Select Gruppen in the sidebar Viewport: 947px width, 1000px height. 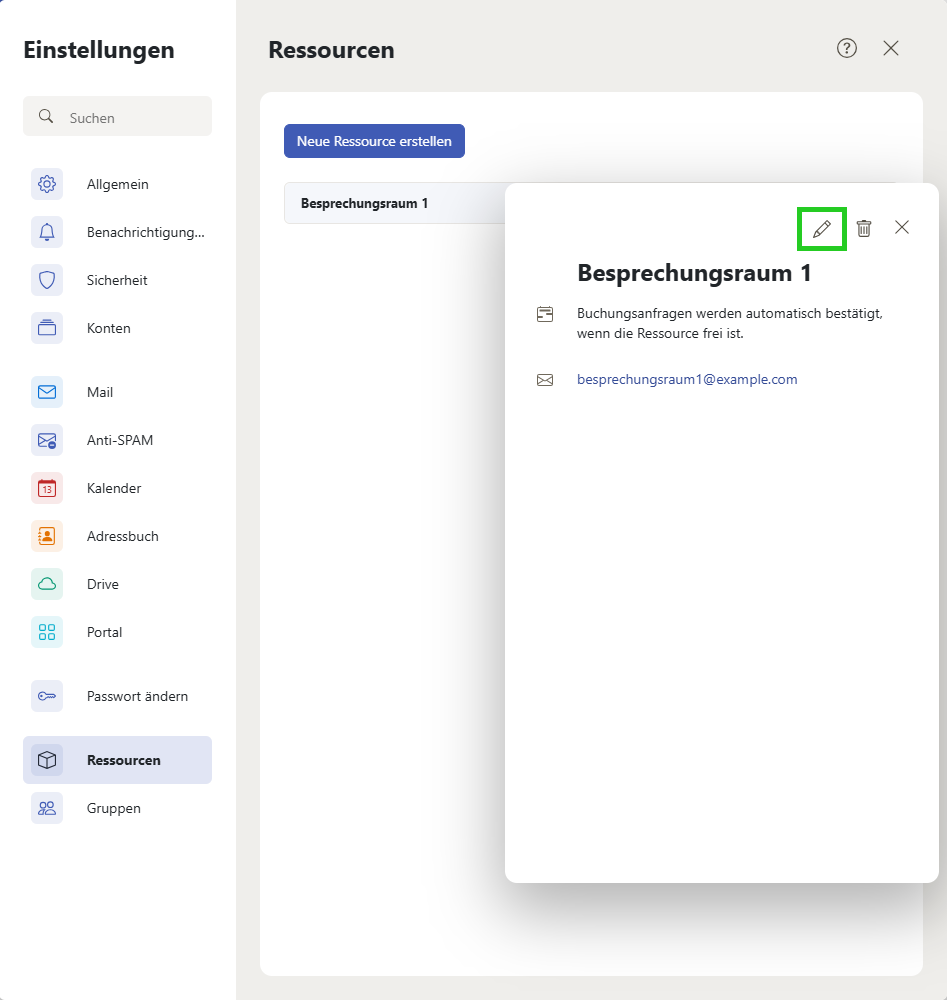click(114, 808)
